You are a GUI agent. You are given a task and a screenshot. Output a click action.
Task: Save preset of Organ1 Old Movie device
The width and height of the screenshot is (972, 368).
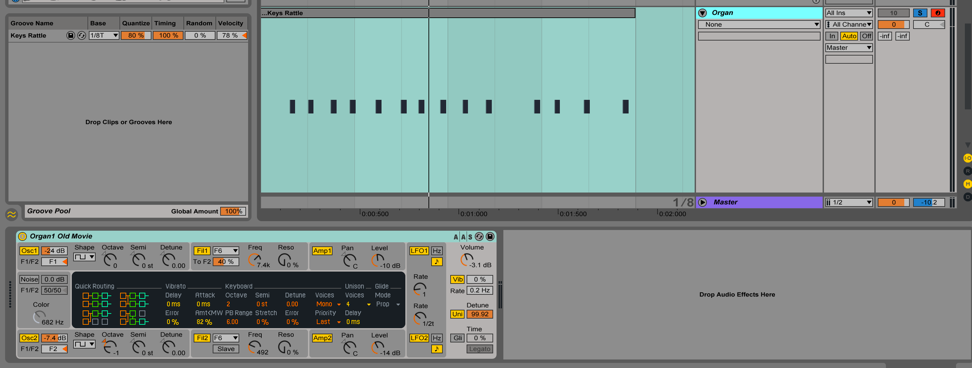click(x=490, y=236)
